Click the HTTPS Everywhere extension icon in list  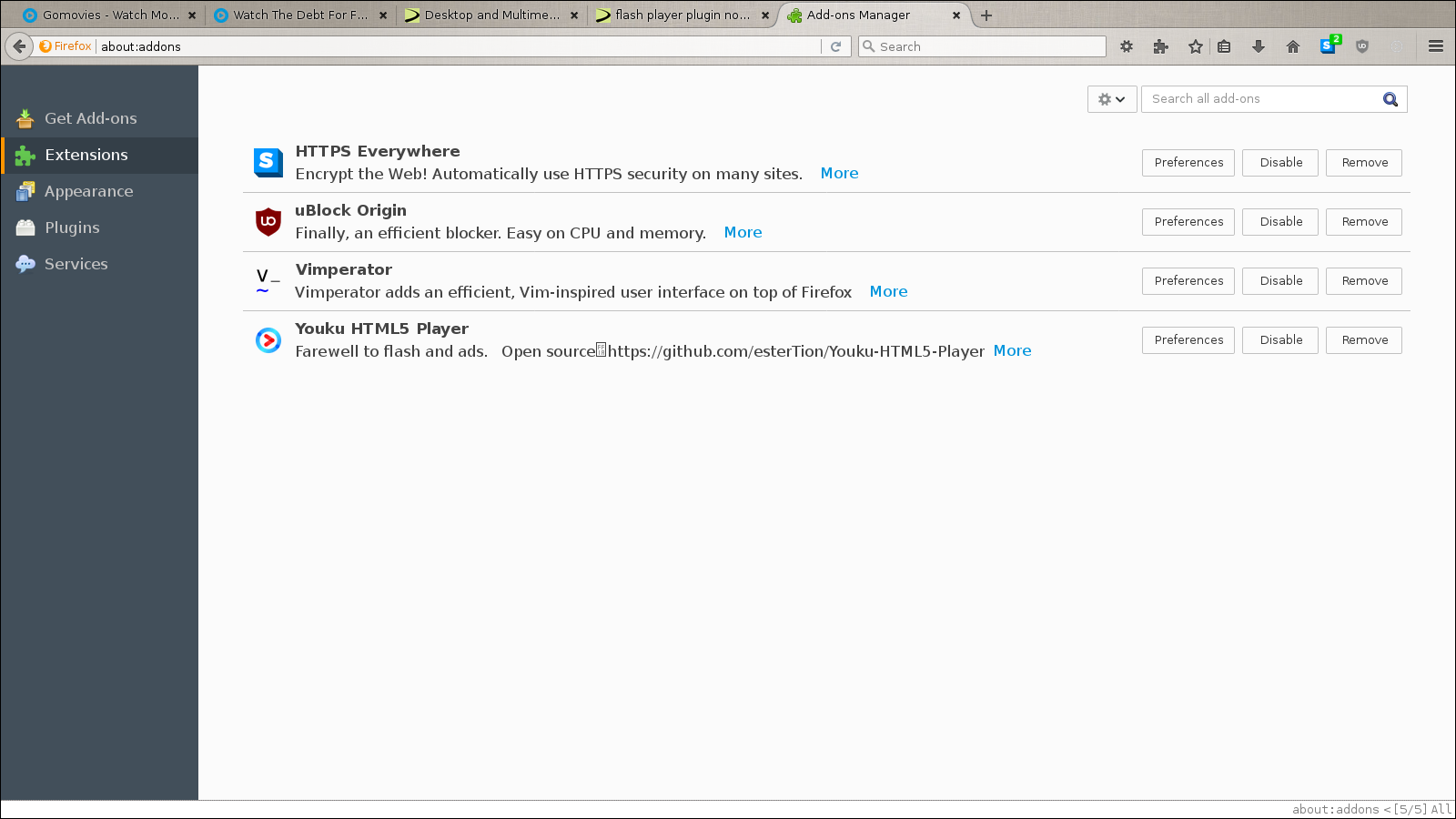(268, 162)
